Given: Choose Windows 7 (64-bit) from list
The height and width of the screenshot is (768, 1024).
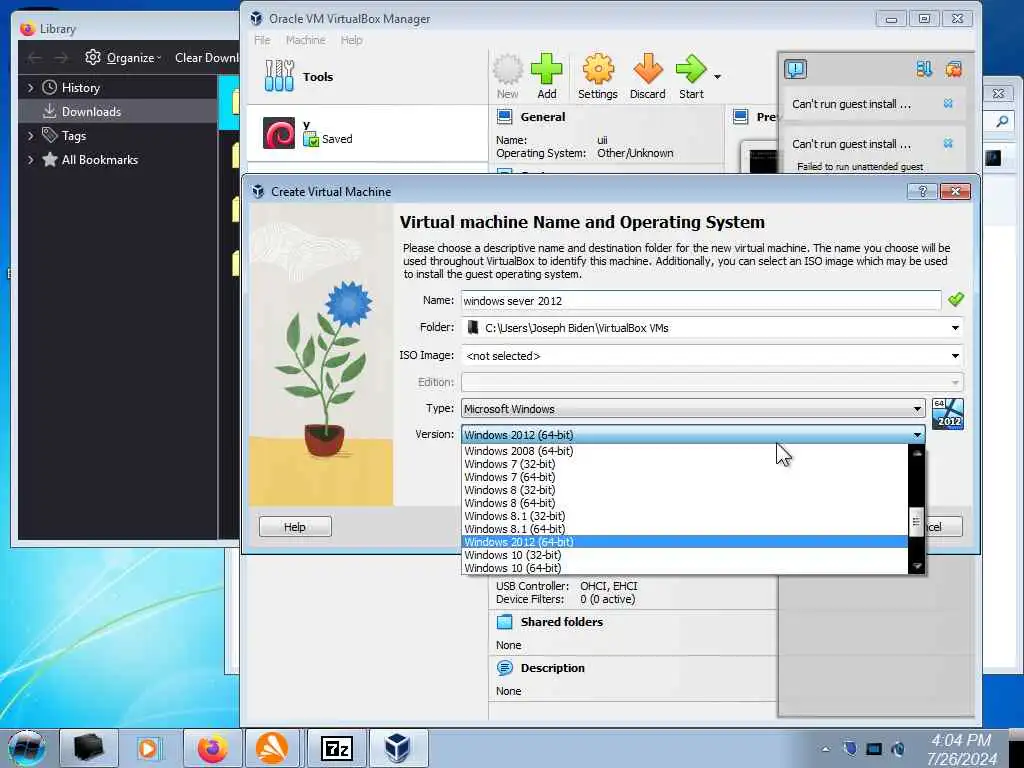Looking at the screenshot, I should pos(684,477).
